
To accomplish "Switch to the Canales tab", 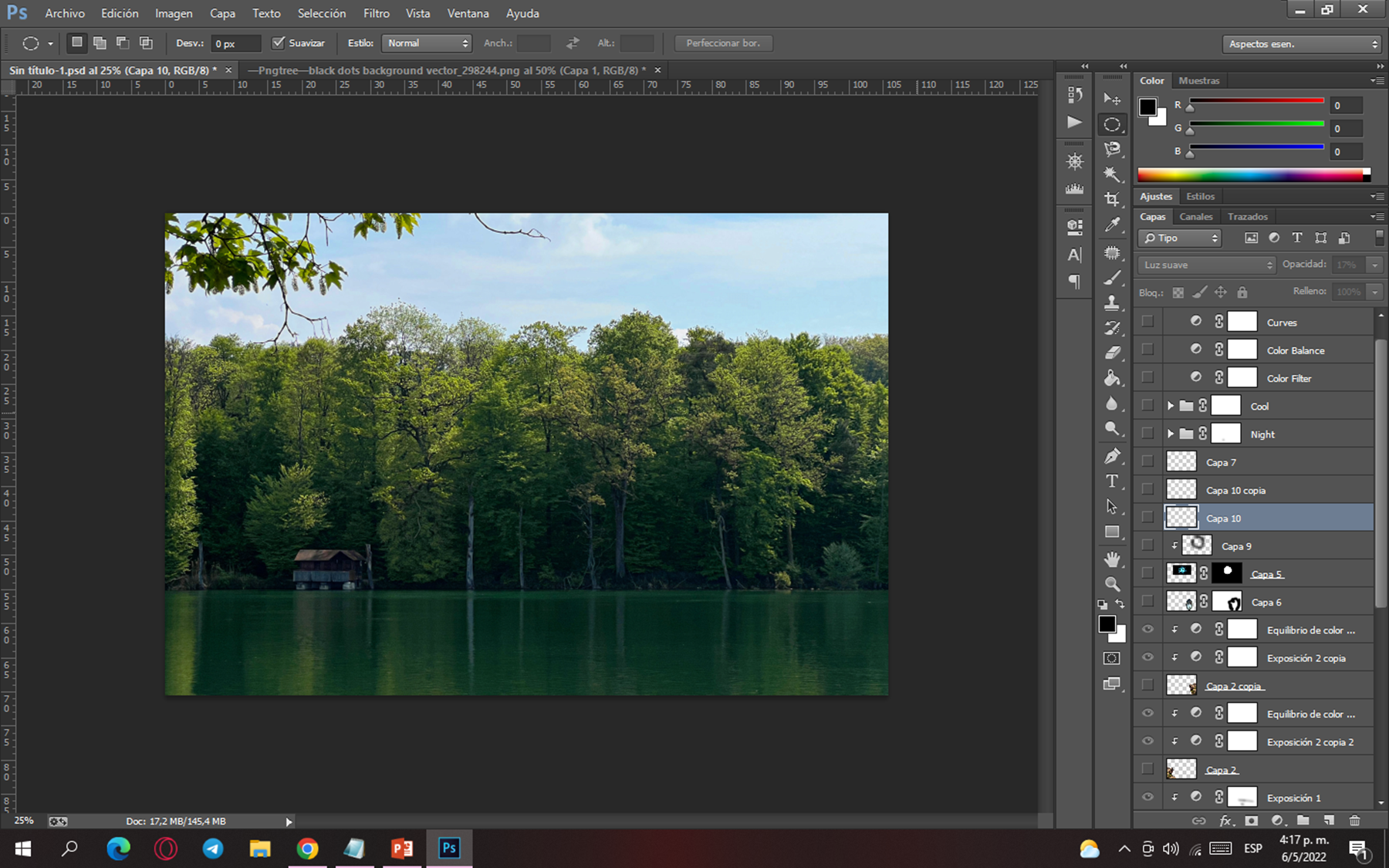I will [x=1196, y=217].
